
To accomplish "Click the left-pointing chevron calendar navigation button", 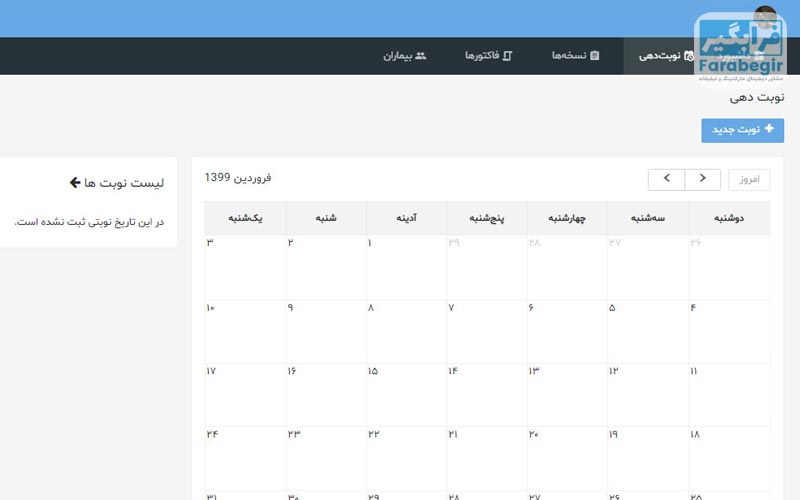I will click(x=666, y=180).
